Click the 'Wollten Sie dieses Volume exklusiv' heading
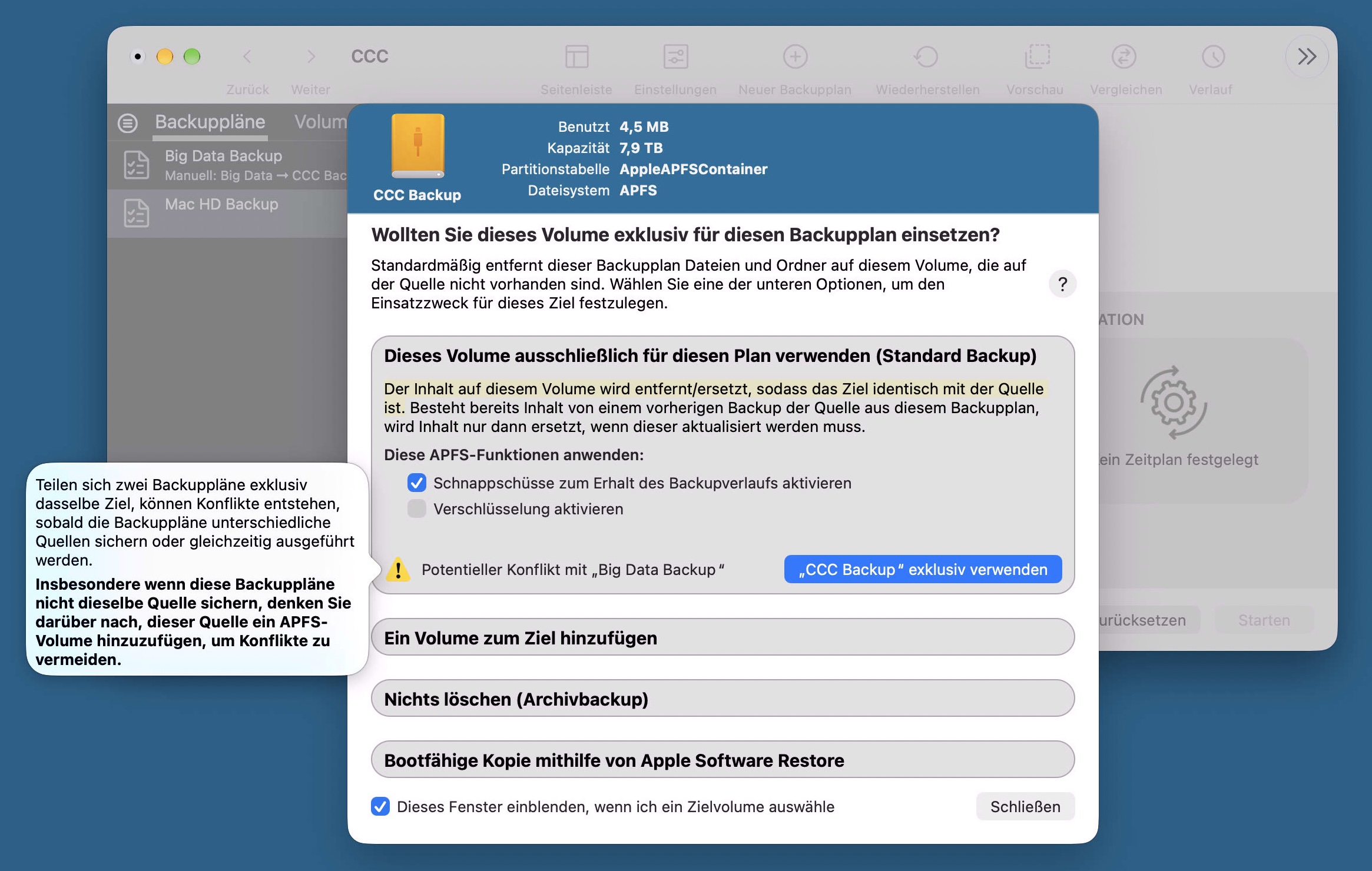Viewport: 1372px width, 871px height. pyautogui.click(x=685, y=235)
